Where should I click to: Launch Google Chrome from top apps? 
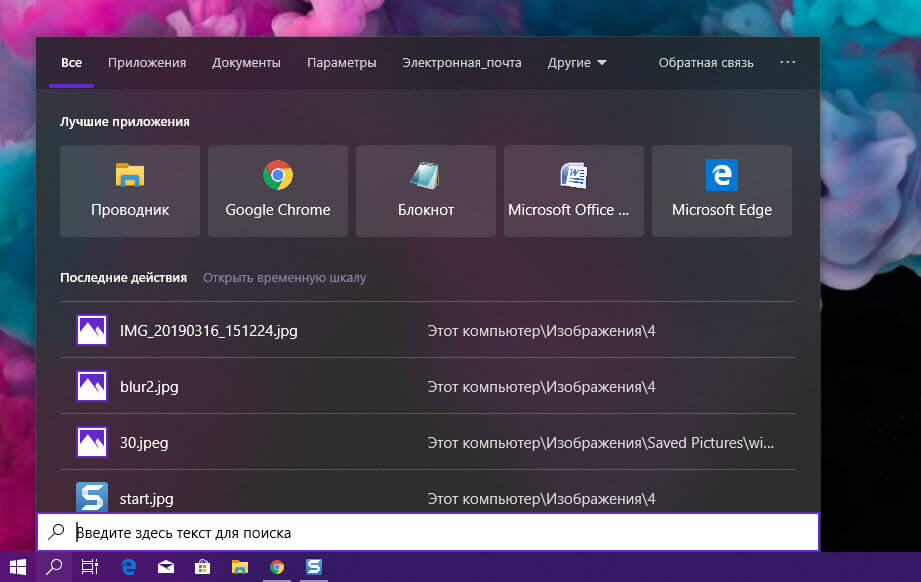(x=278, y=191)
